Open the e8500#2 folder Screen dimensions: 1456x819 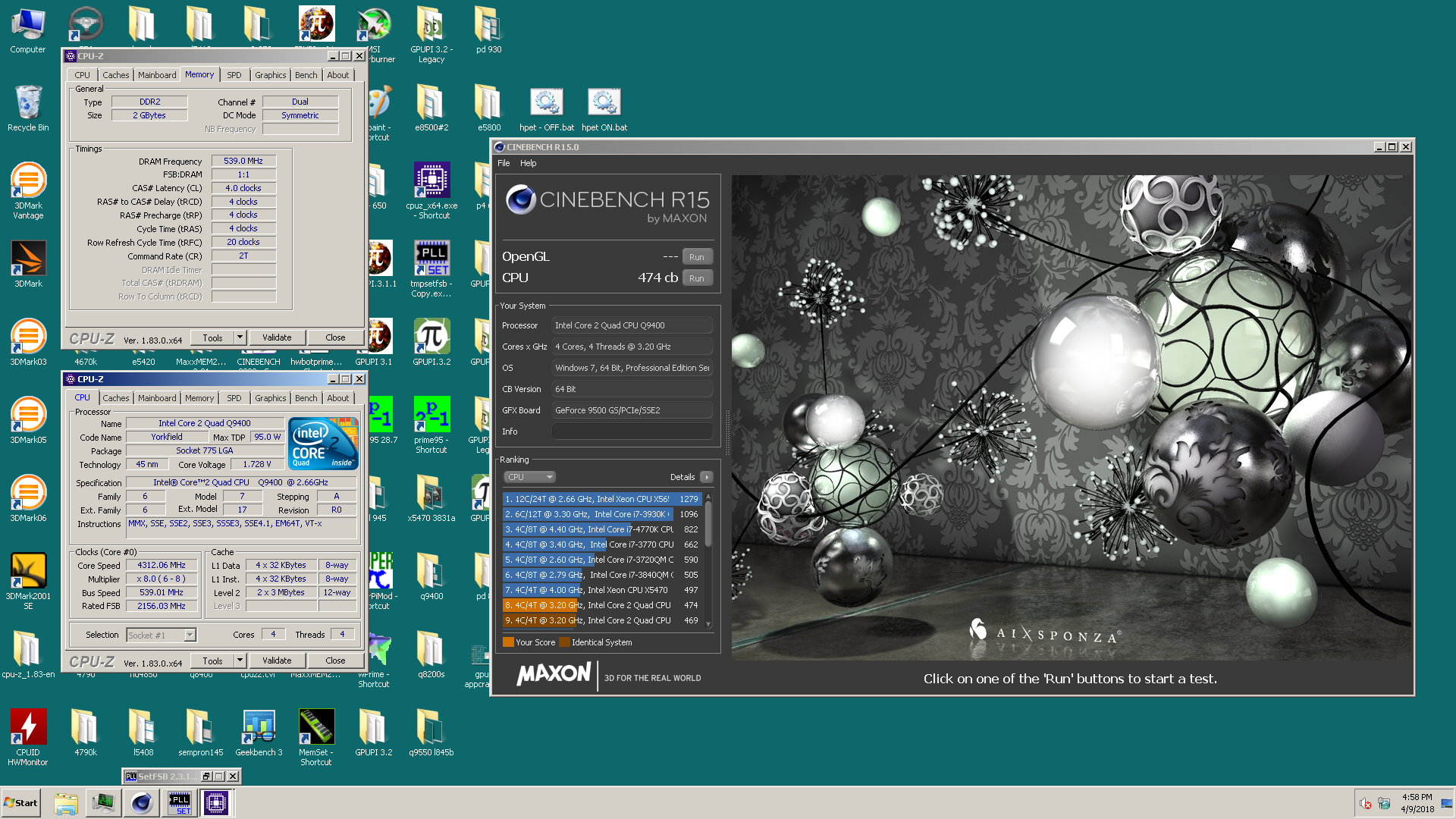[431, 108]
